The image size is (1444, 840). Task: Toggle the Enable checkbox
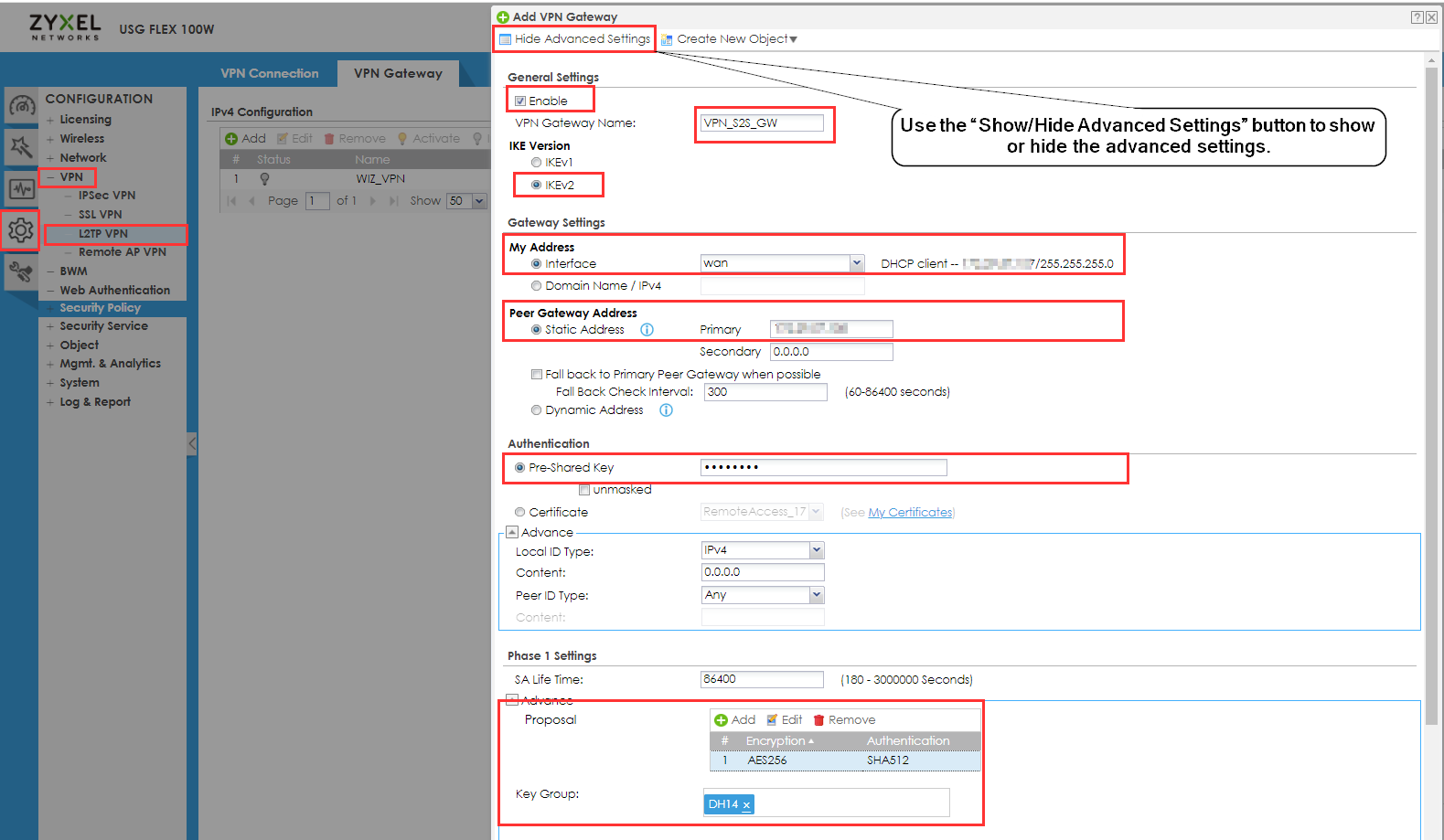pyautogui.click(x=520, y=101)
